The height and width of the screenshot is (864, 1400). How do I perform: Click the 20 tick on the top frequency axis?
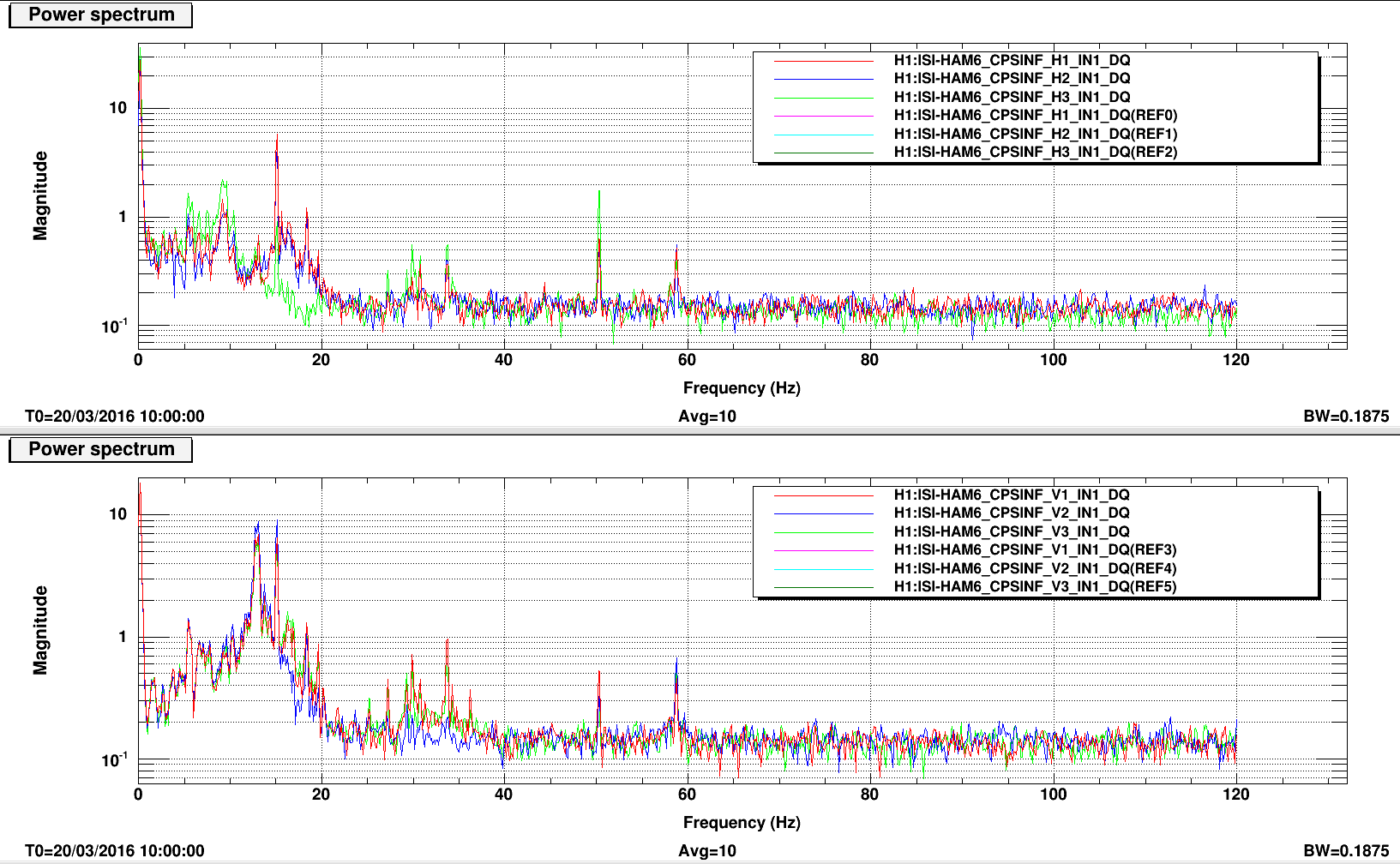(x=321, y=360)
